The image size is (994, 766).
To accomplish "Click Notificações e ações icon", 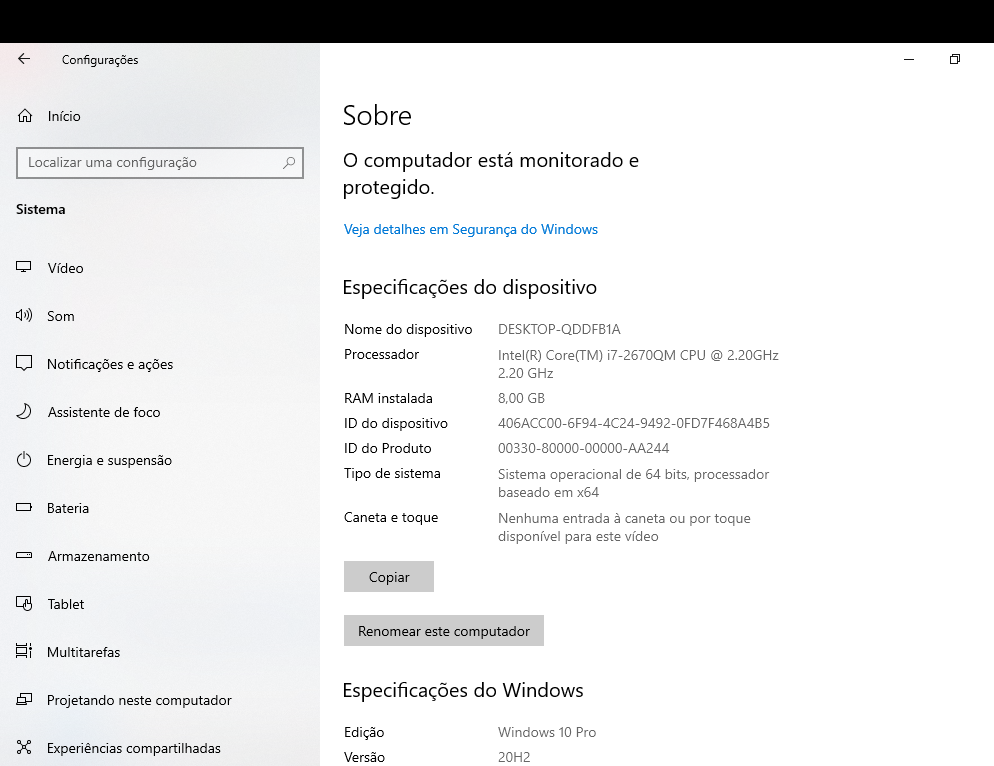I will (23, 363).
